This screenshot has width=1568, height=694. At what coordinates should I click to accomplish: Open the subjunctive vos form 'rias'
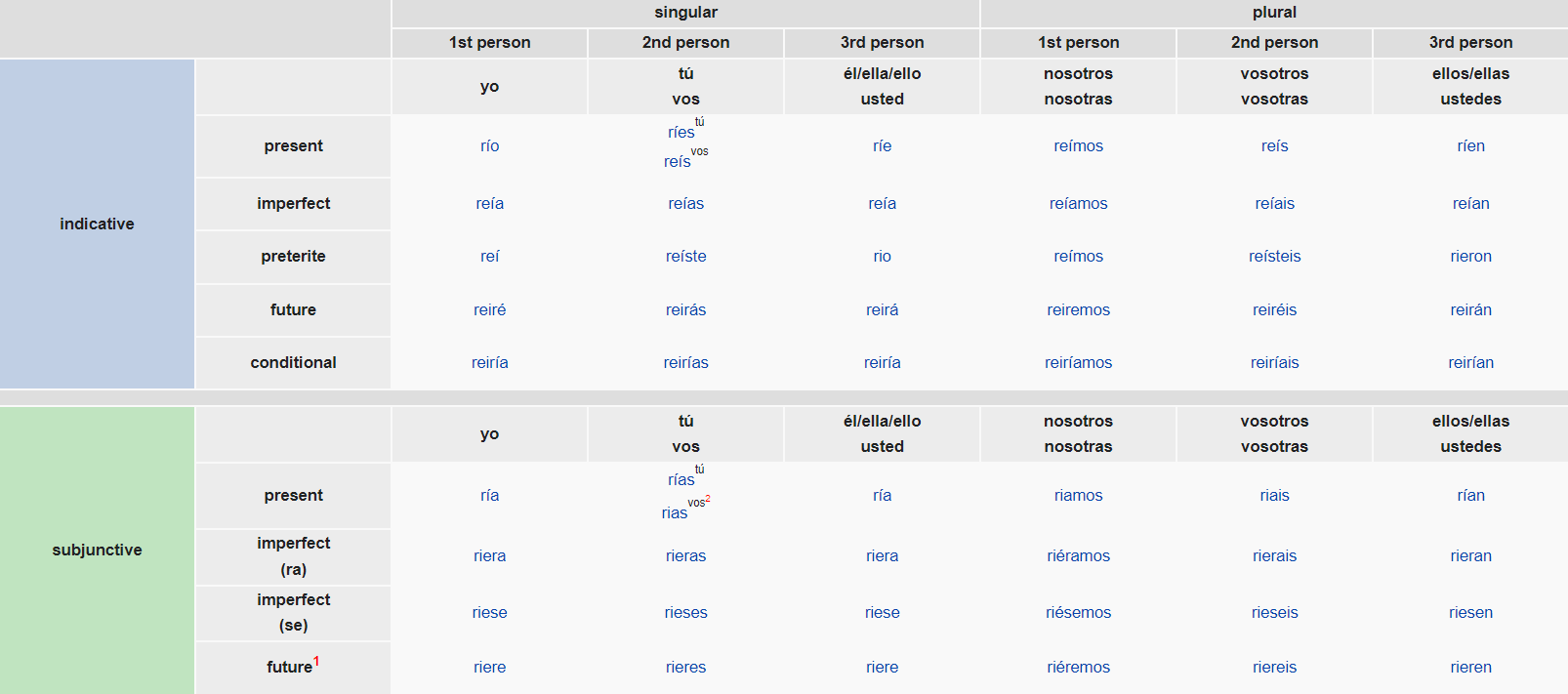(674, 513)
